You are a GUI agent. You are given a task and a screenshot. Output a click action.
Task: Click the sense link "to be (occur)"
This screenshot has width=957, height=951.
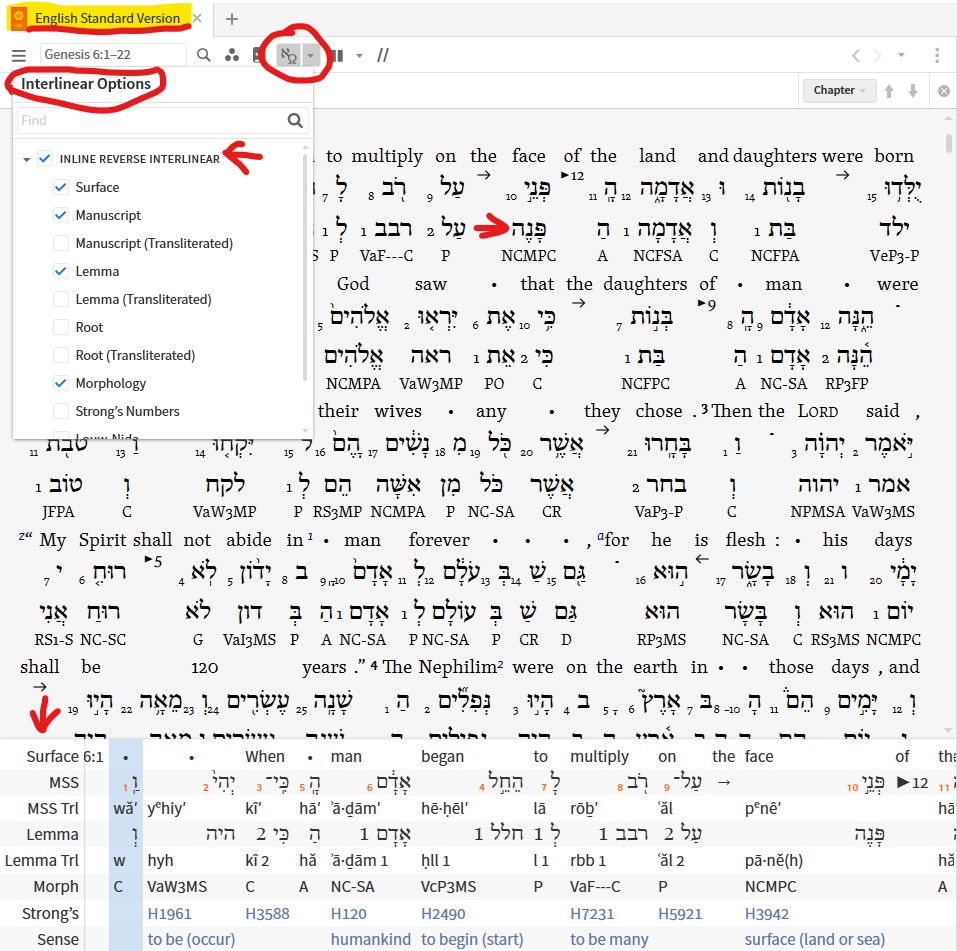pos(191,939)
